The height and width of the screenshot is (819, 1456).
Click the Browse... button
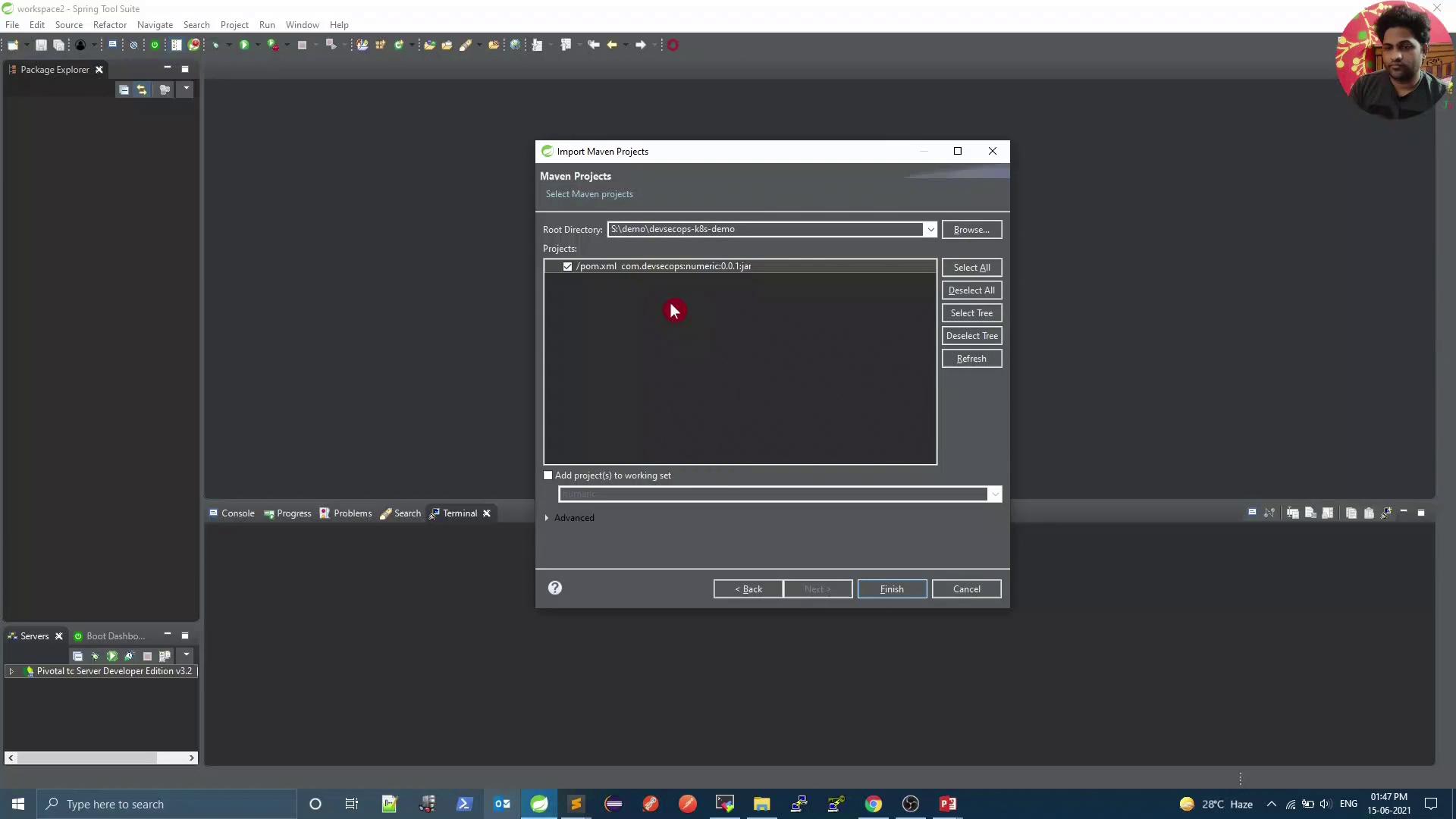(x=971, y=230)
